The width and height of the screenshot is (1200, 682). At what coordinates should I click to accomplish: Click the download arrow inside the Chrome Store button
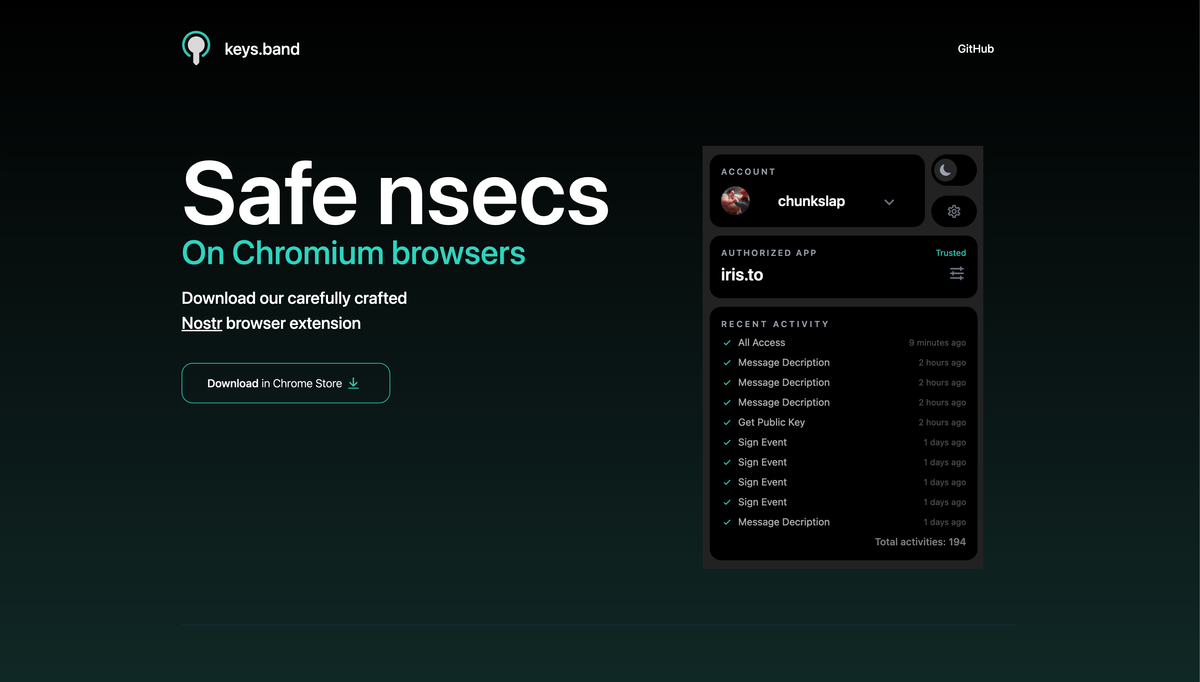click(x=353, y=383)
